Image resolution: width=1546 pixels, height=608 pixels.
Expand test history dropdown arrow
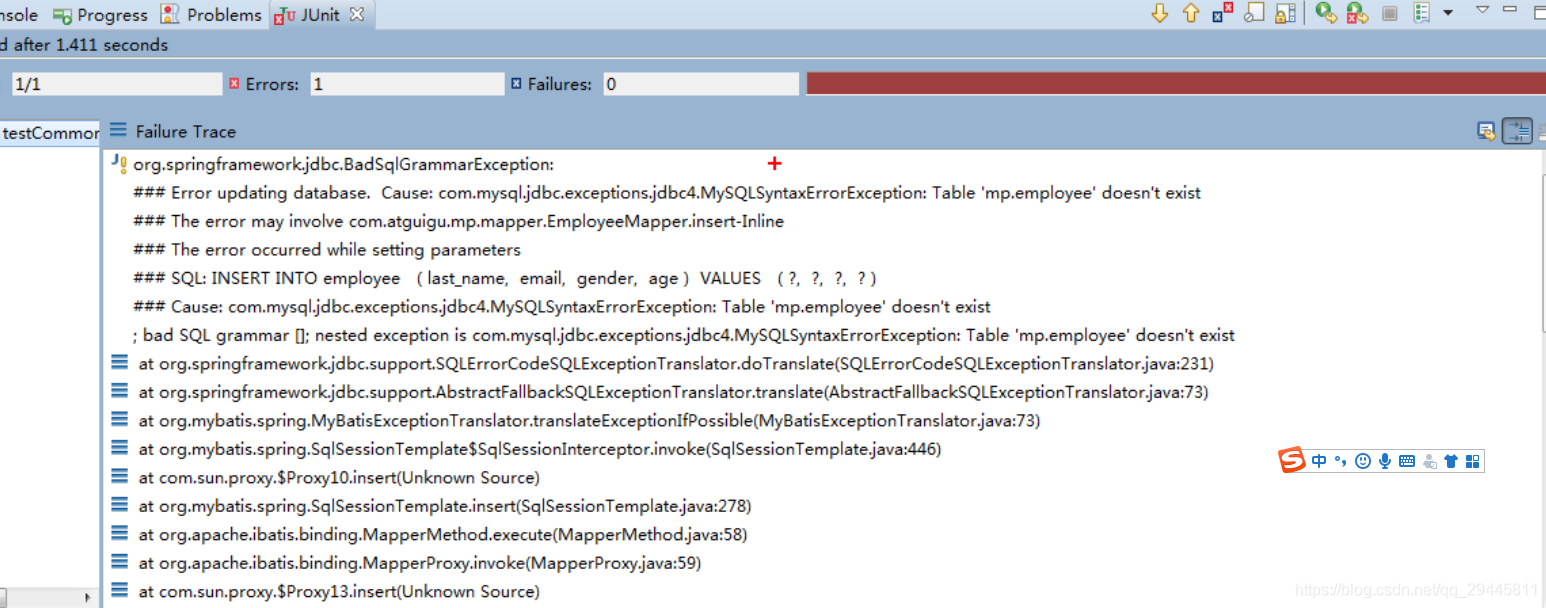coord(1448,14)
